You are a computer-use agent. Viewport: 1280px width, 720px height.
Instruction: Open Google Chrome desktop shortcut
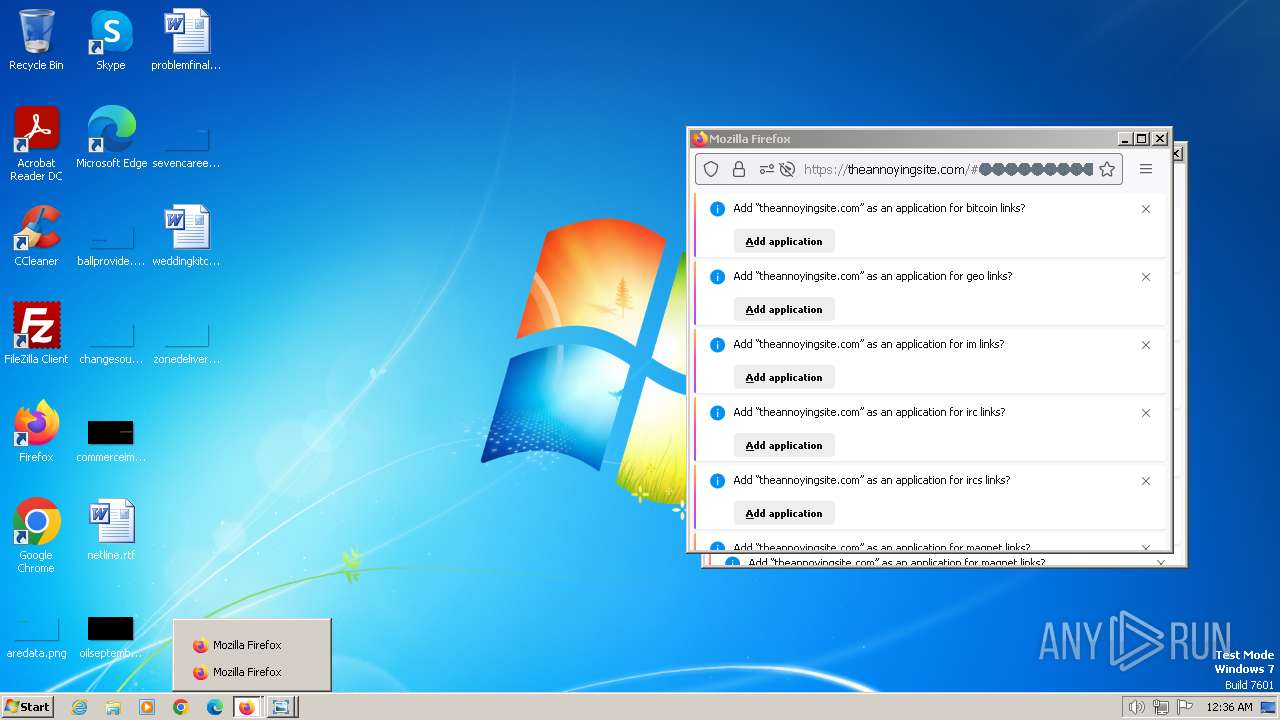pyautogui.click(x=36, y=536)
